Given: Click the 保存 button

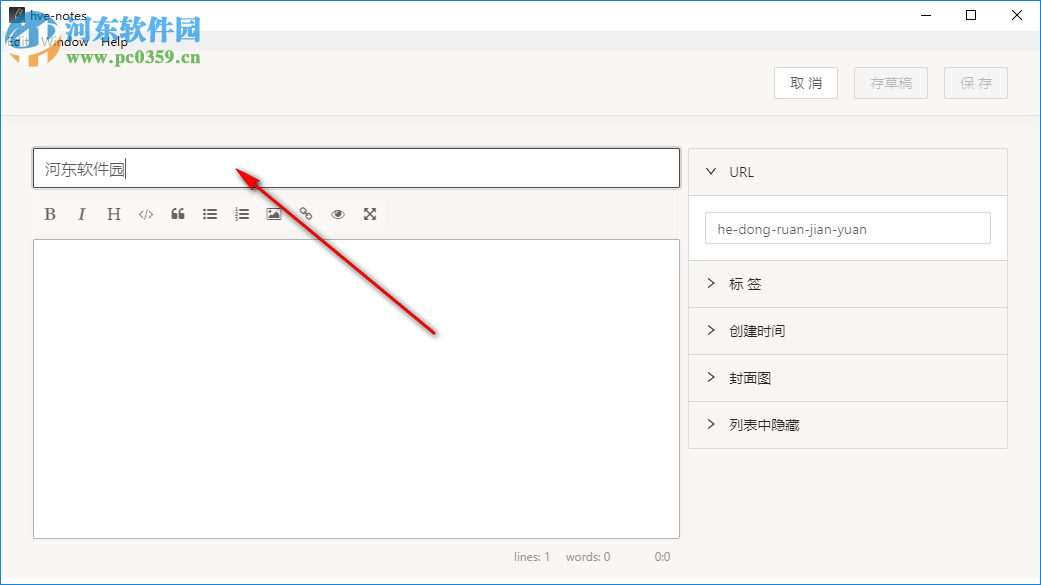Looking at the screenshot, I should click(976, 83).
